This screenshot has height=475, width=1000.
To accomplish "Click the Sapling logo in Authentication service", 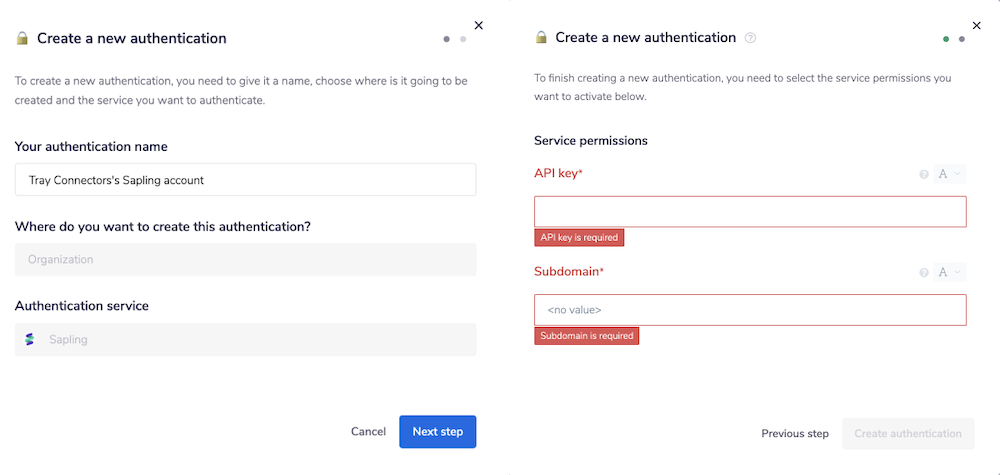I will [x=30, y=340].
